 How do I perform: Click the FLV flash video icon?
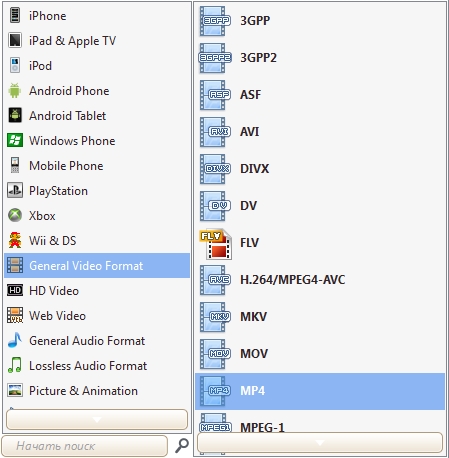point(215,244)
